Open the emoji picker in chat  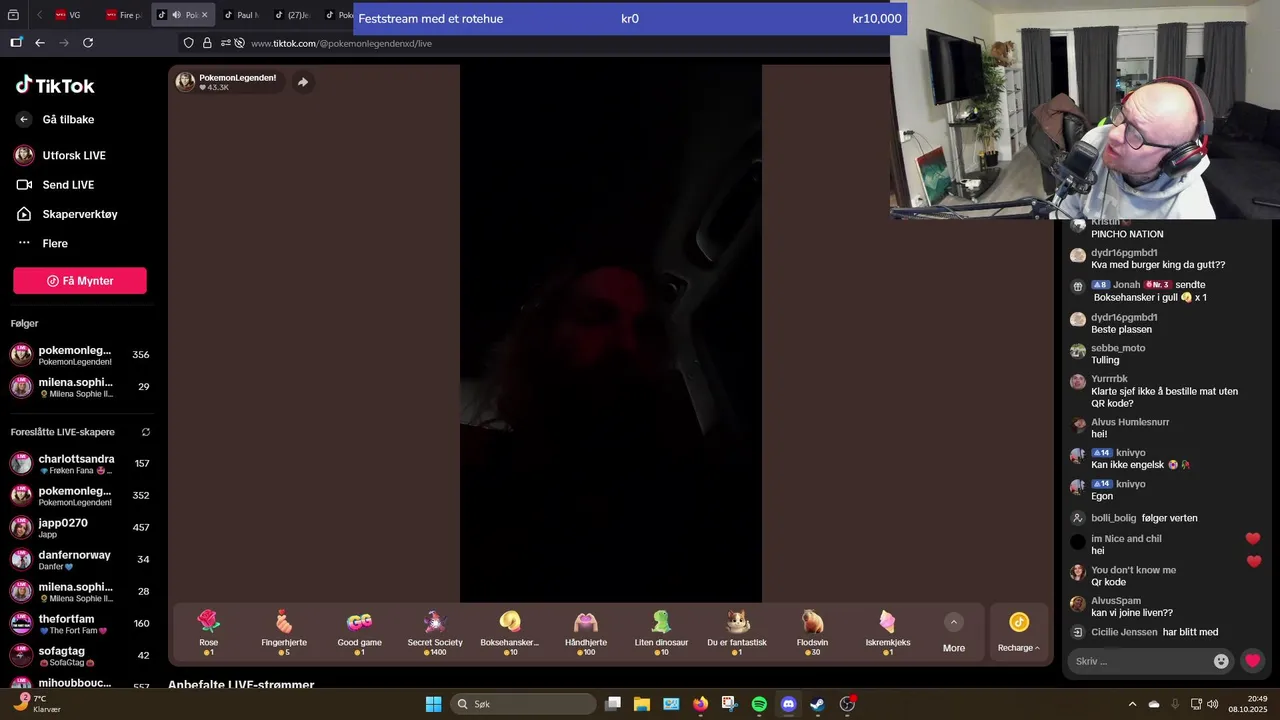point(1221,661)
